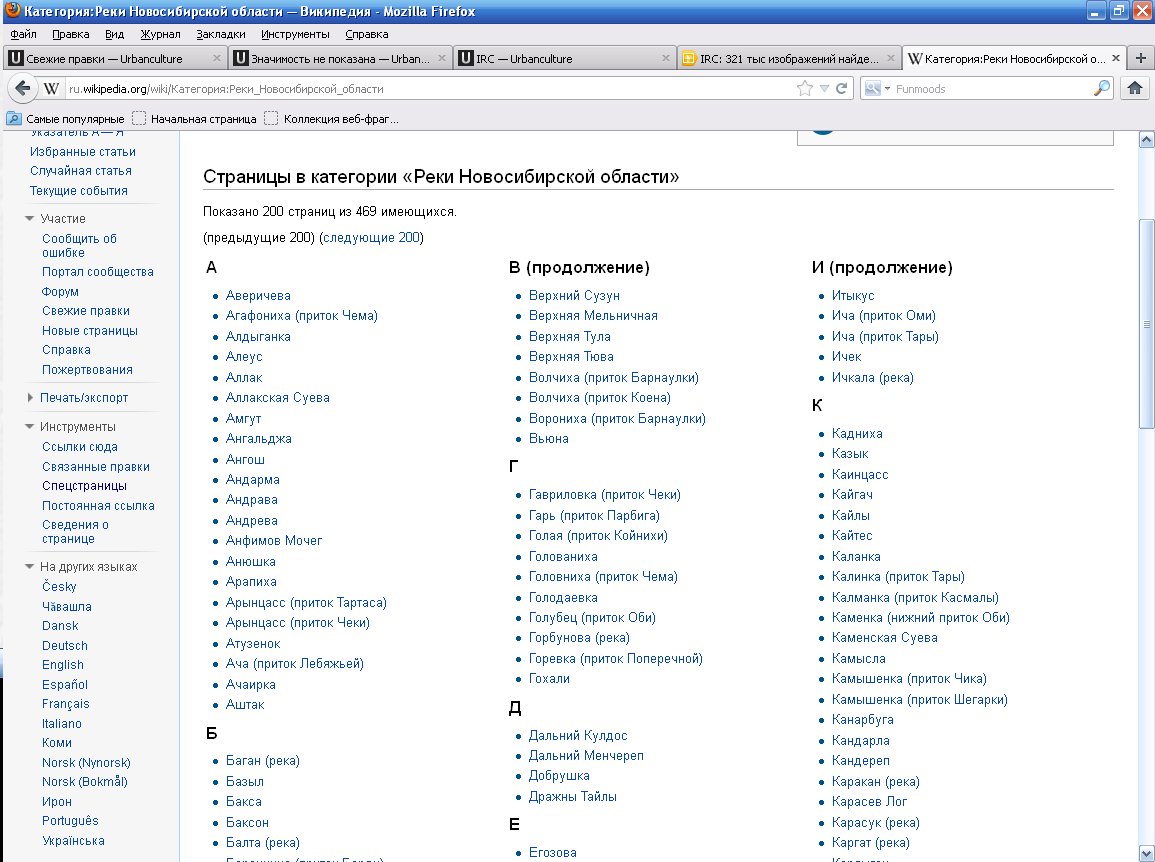Click the 'Самые популярные' bookmark icon
This screenshot has height=862, width=1155.
[14, 119]
